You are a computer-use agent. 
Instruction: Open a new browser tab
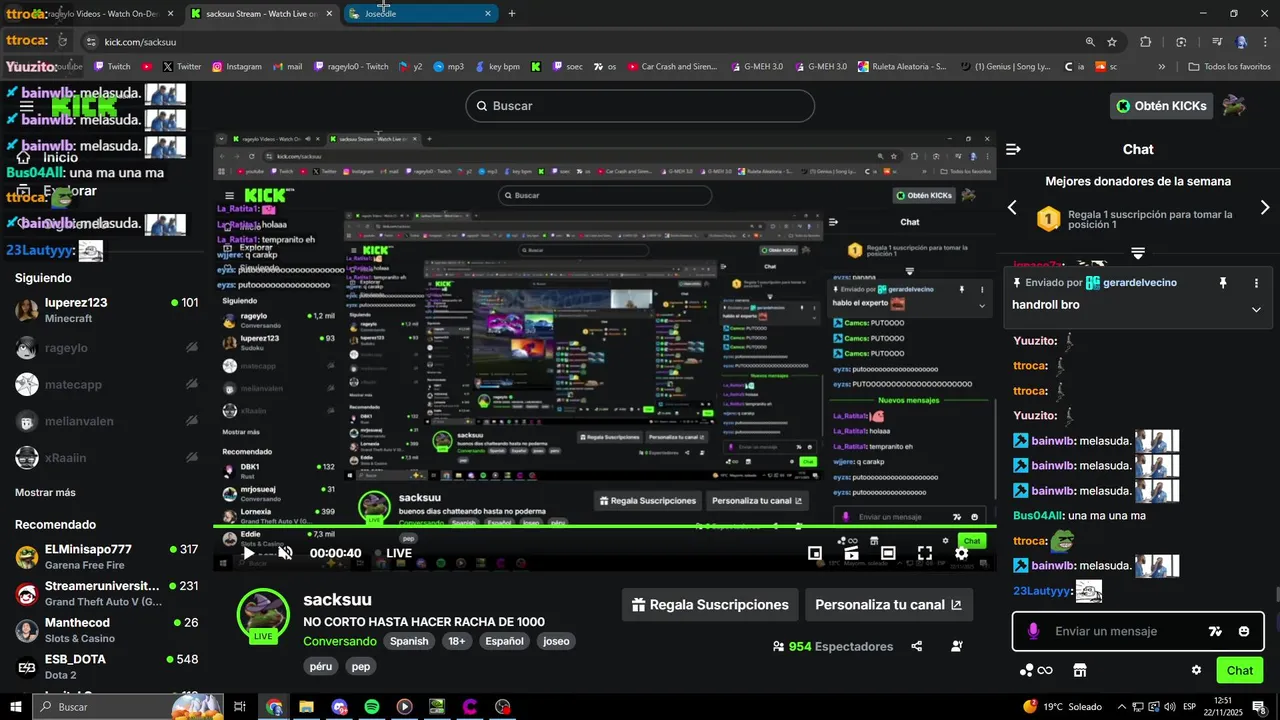click(512, 14)
